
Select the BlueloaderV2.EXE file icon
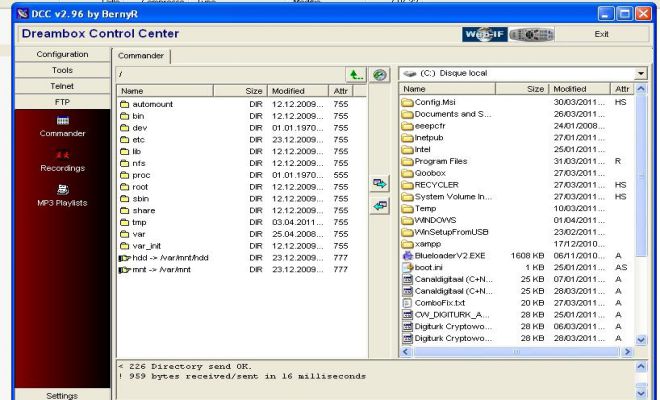point(407,256)
